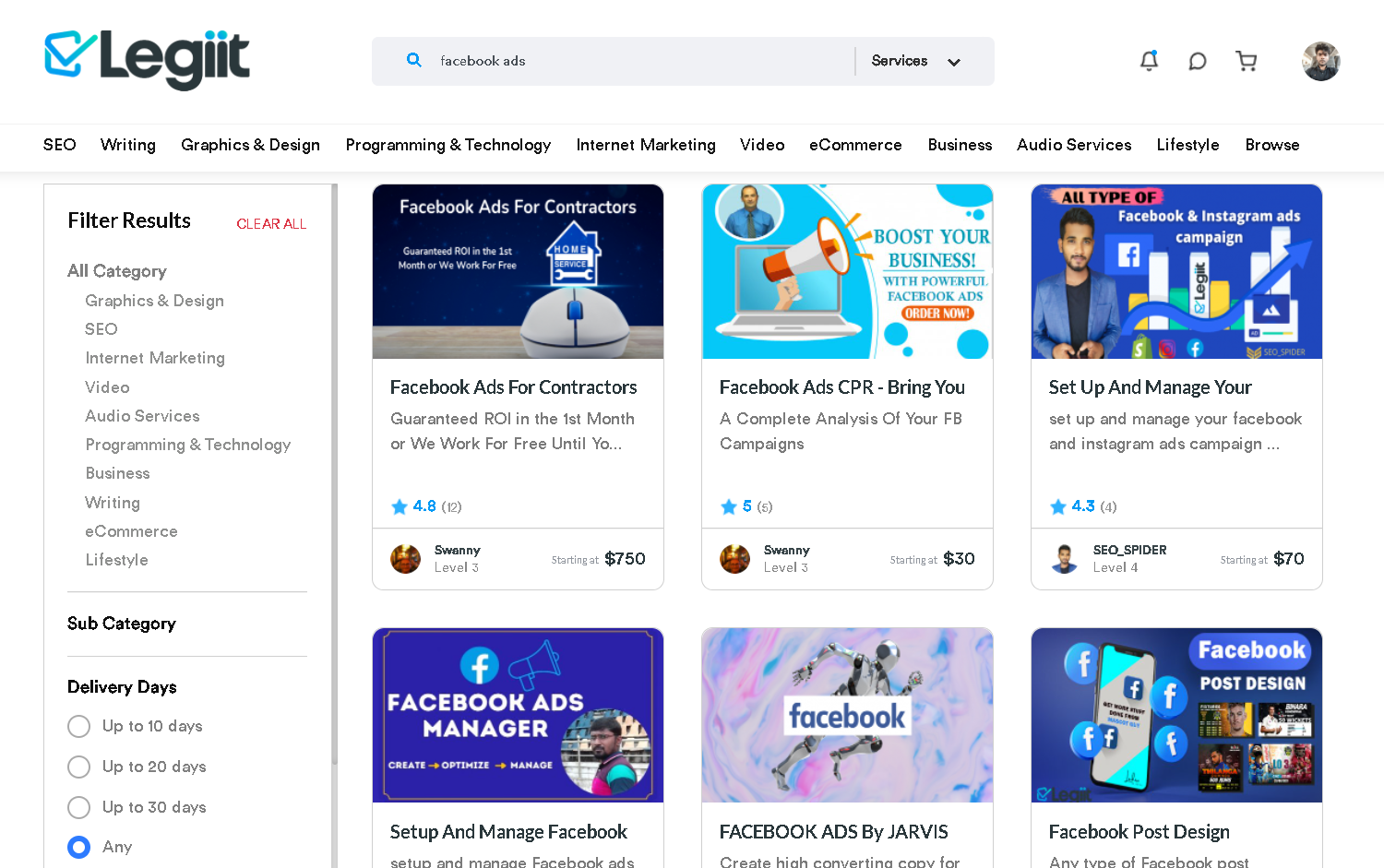Viewport: 1384px width, 868px height.
Task: Expand the All Category filter list
Action: point(117,271)
